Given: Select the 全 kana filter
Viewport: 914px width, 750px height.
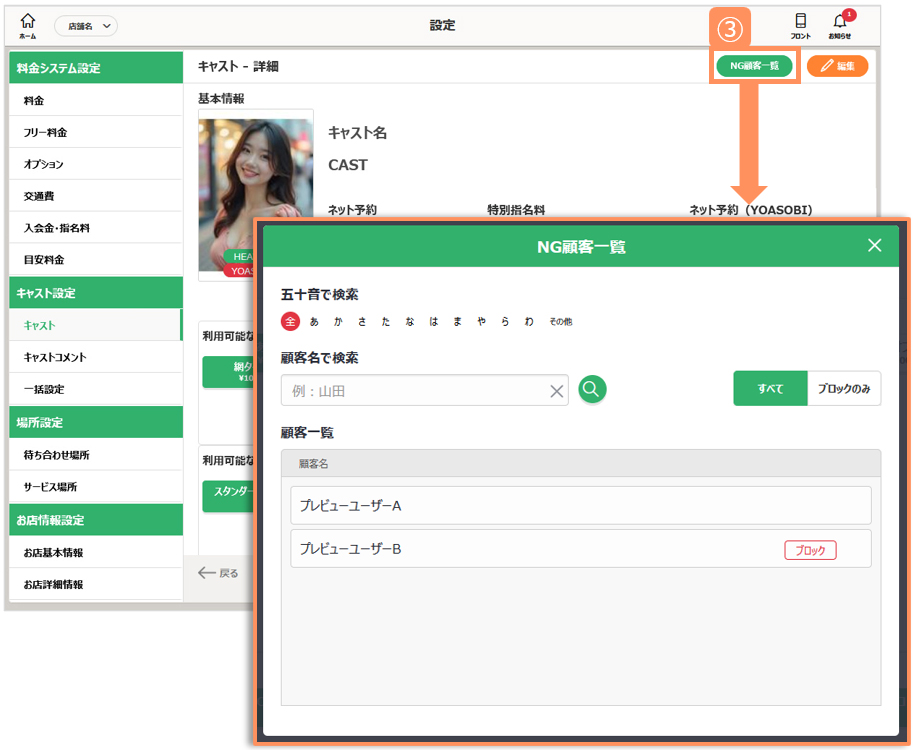Looking at the screenshot, I should tap(290, 321).
